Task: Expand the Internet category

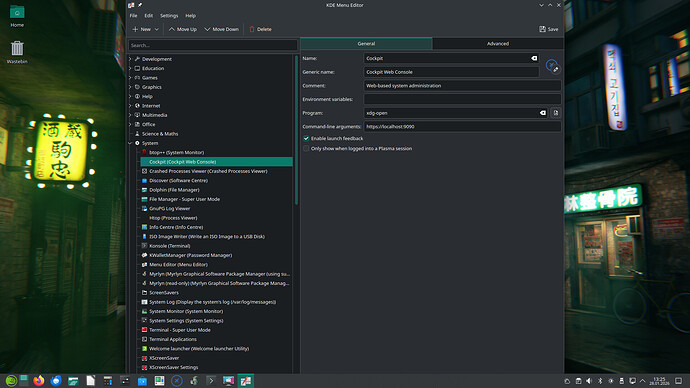Action: click(130, 106)
